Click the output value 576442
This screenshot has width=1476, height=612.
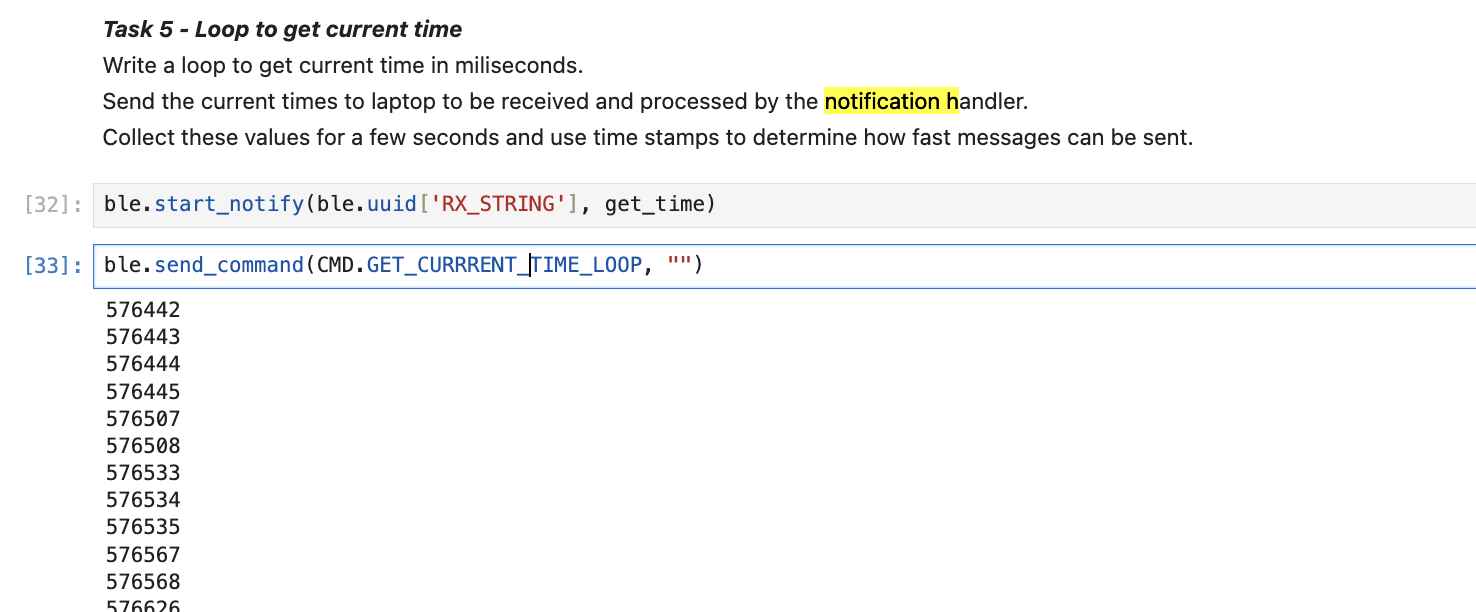(x=143, y=310)
